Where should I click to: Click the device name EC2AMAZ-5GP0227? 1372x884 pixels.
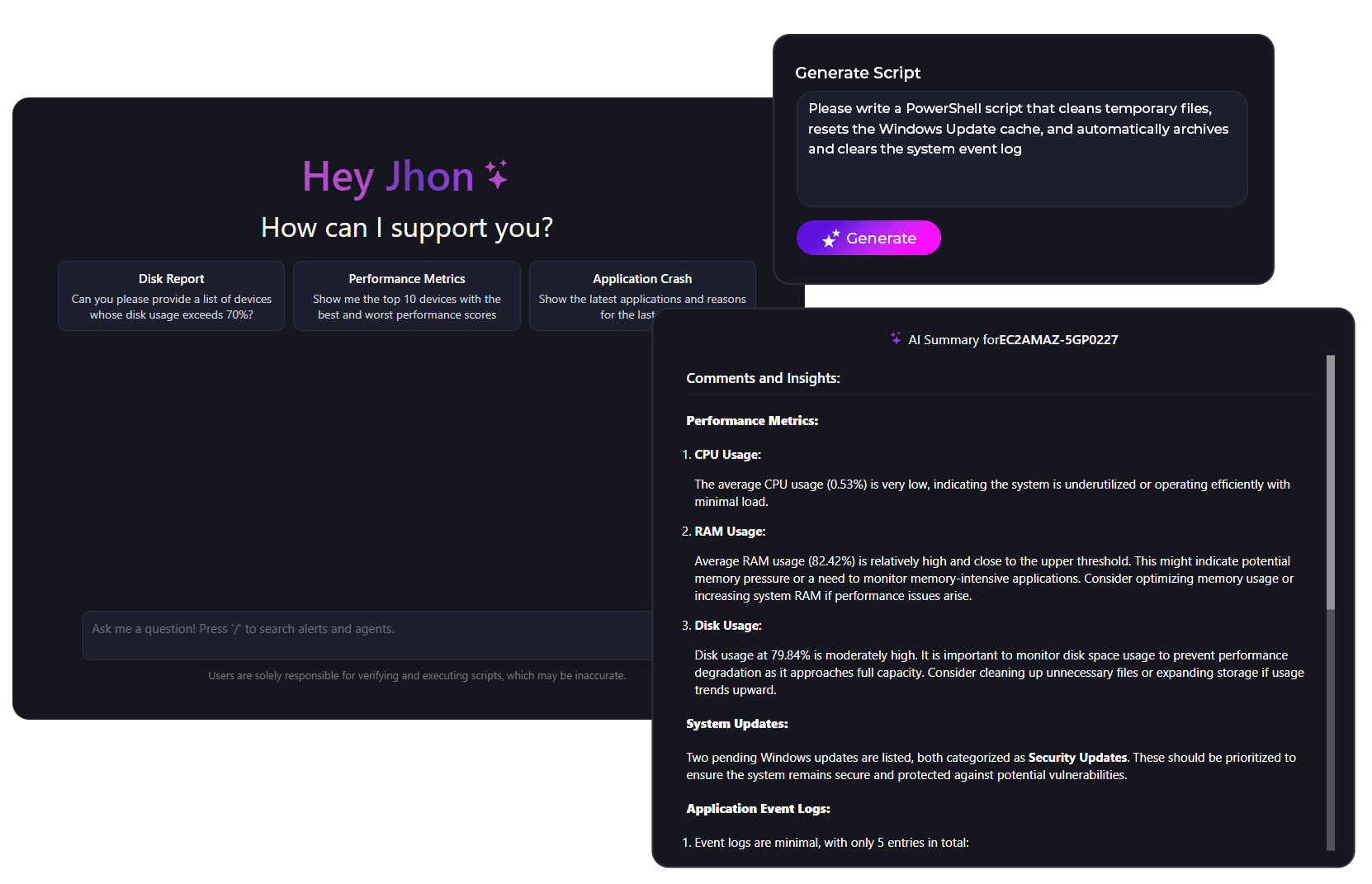point(1058,340)
